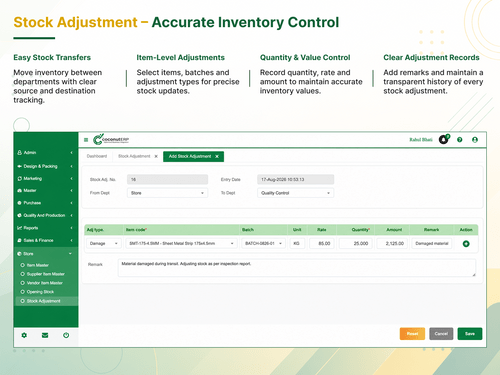Click the hamburger menu icon beside the logo

pyautogui.click(x=86, y=140)
